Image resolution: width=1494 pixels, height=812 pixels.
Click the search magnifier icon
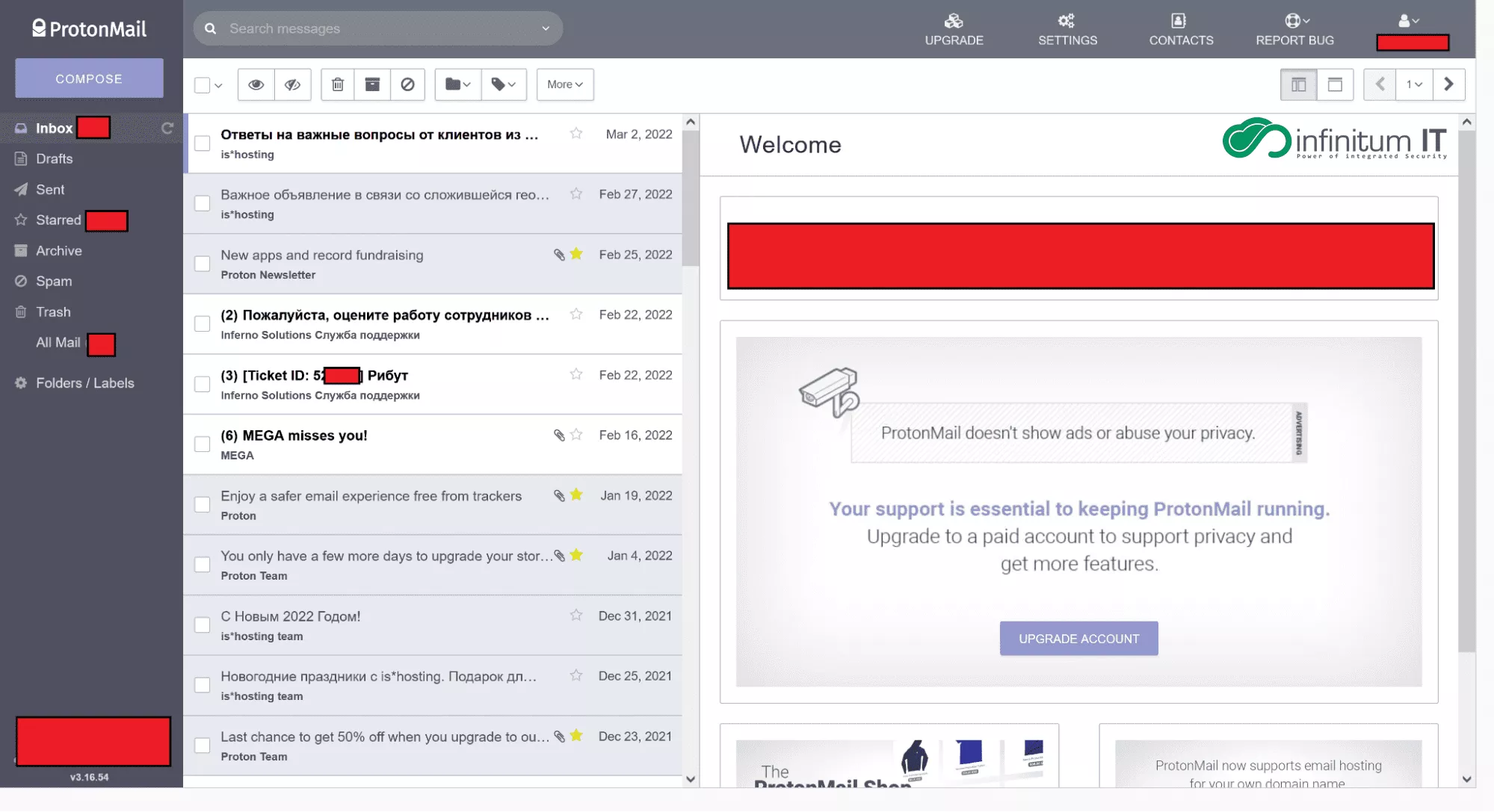(x=211, y=28)
